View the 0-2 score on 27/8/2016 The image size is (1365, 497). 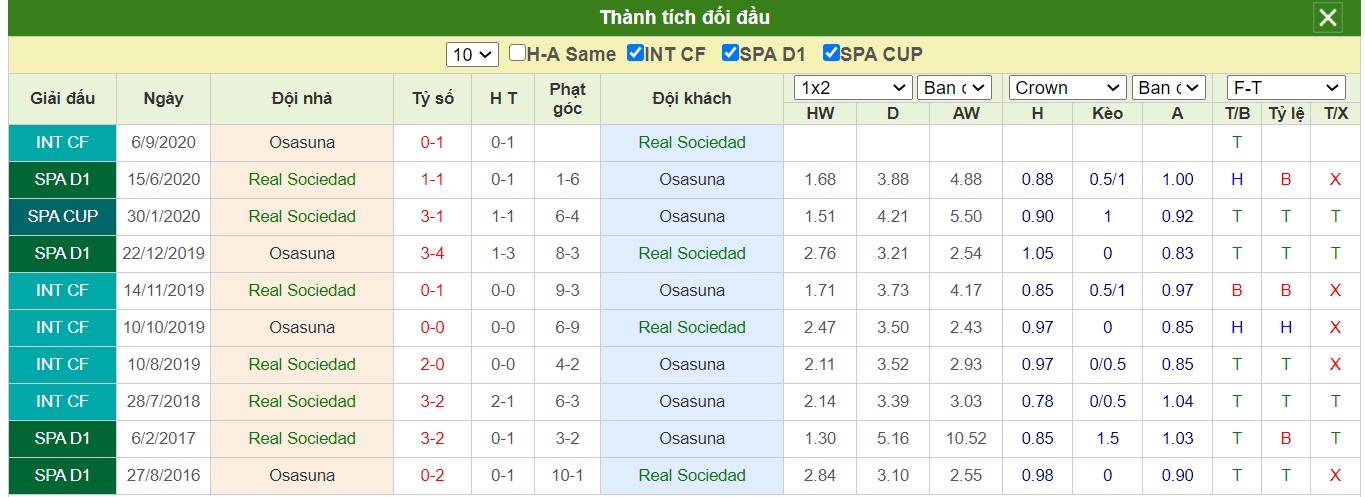433,476
